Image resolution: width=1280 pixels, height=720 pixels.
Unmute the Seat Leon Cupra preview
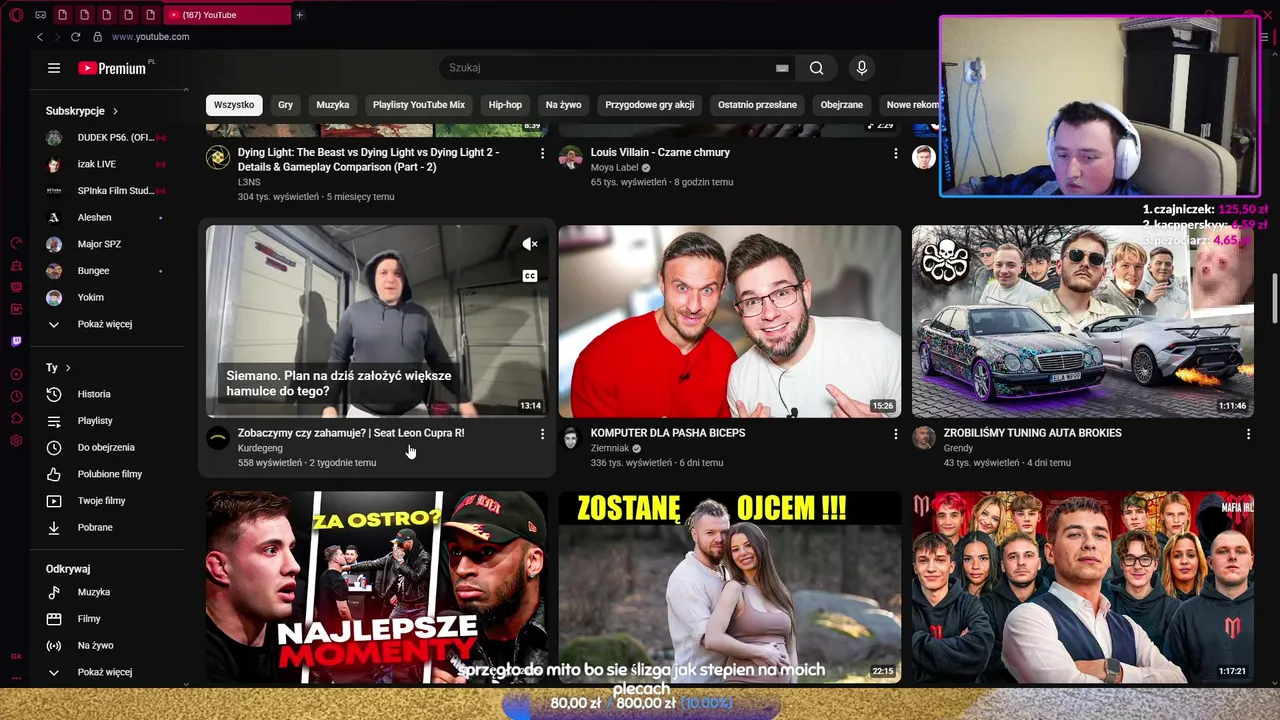click(x=530, y=244)
